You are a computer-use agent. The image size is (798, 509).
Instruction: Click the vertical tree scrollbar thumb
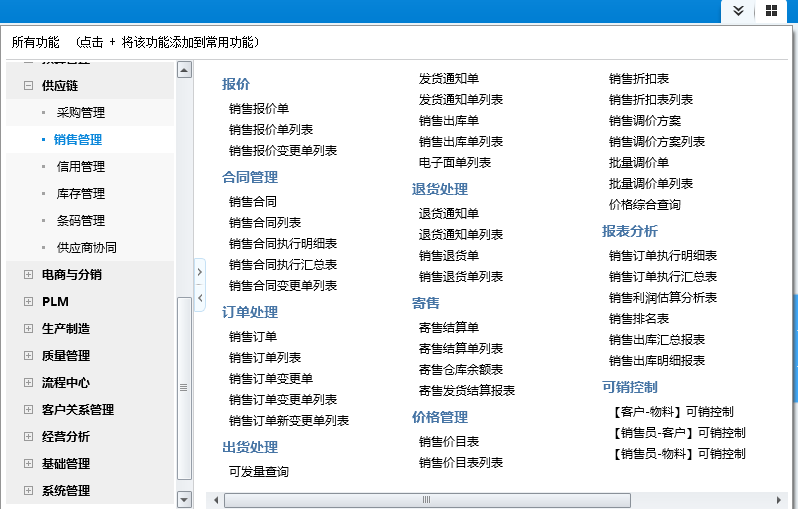[184, 388]
